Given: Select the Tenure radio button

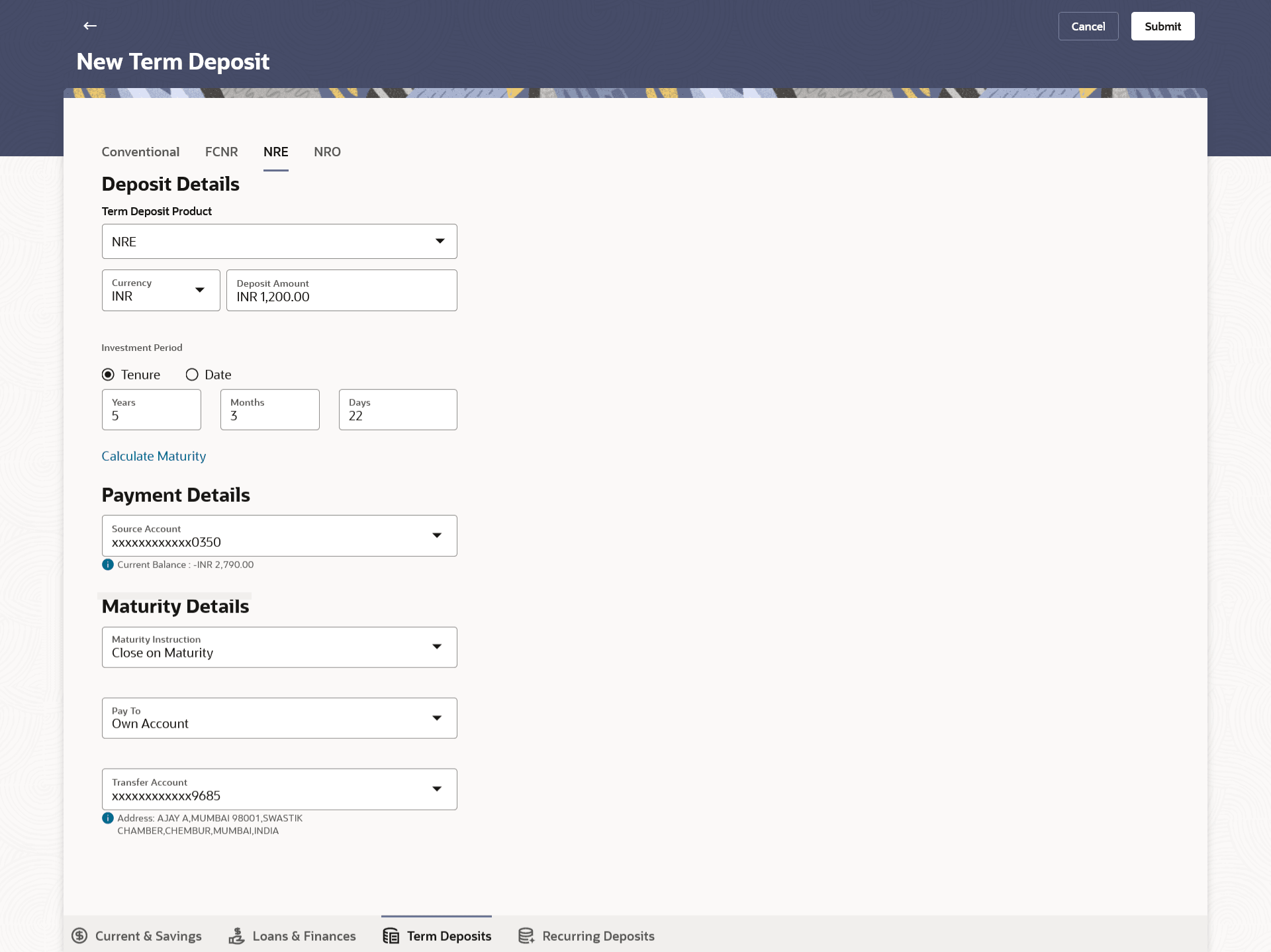Looking at the screenshot, I should pyautogui.click(x=108, y=375).
